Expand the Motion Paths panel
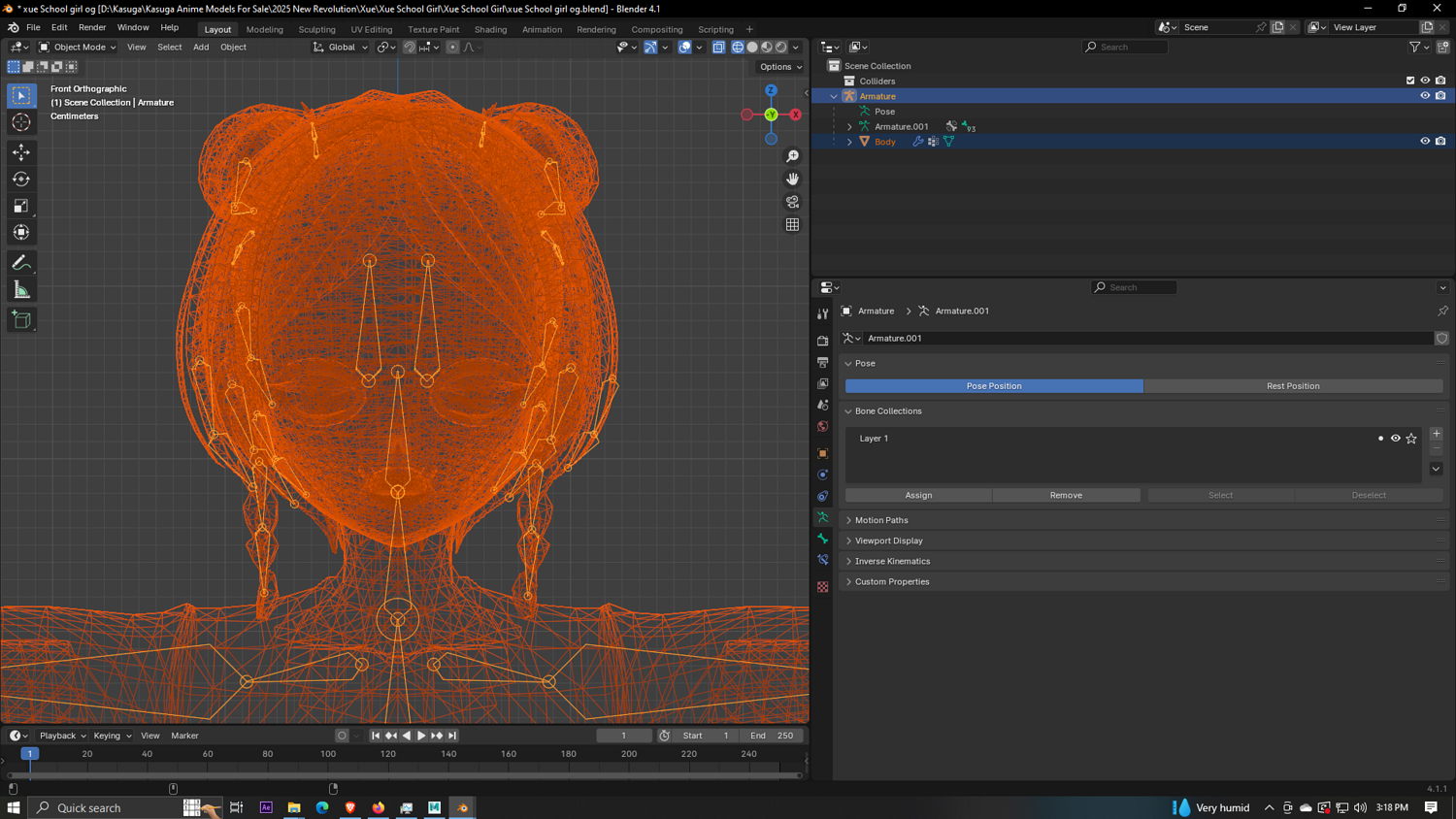 [881, 520]
